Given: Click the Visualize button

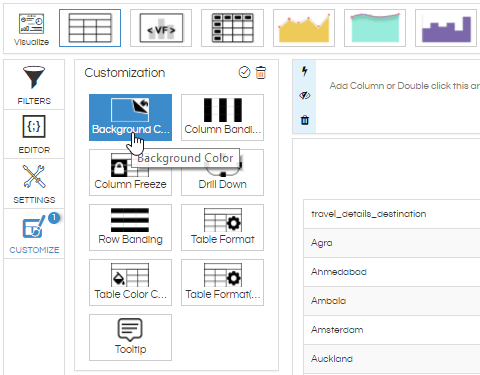Looking at the screenshot, I should point(31,29).
